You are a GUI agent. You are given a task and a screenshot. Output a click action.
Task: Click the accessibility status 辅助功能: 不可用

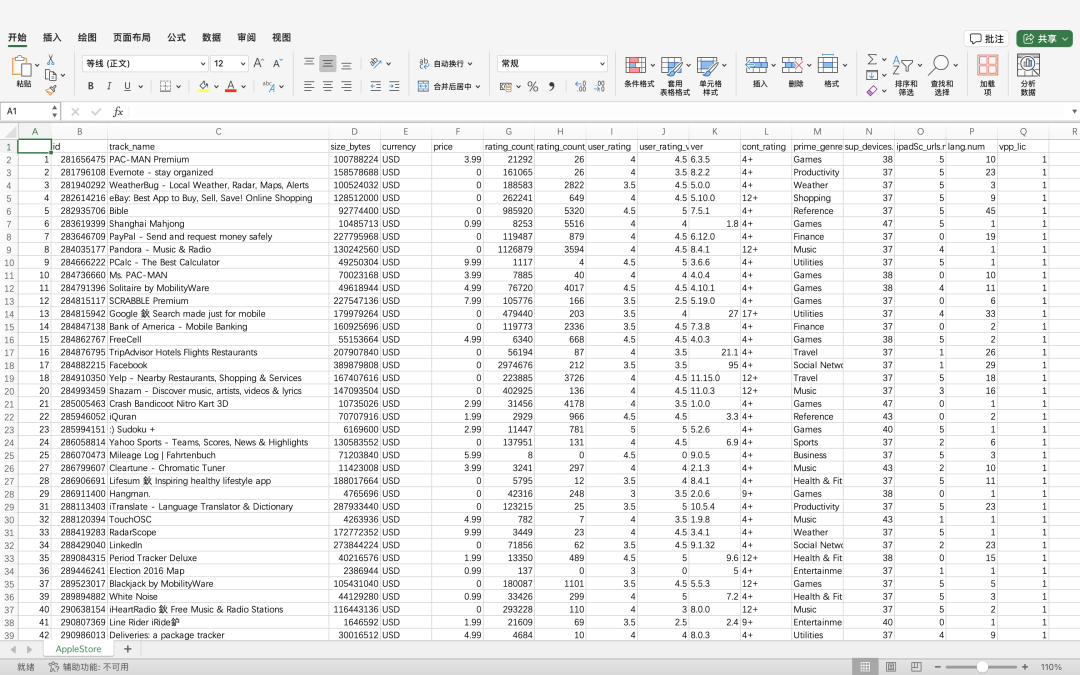[88, 667]
